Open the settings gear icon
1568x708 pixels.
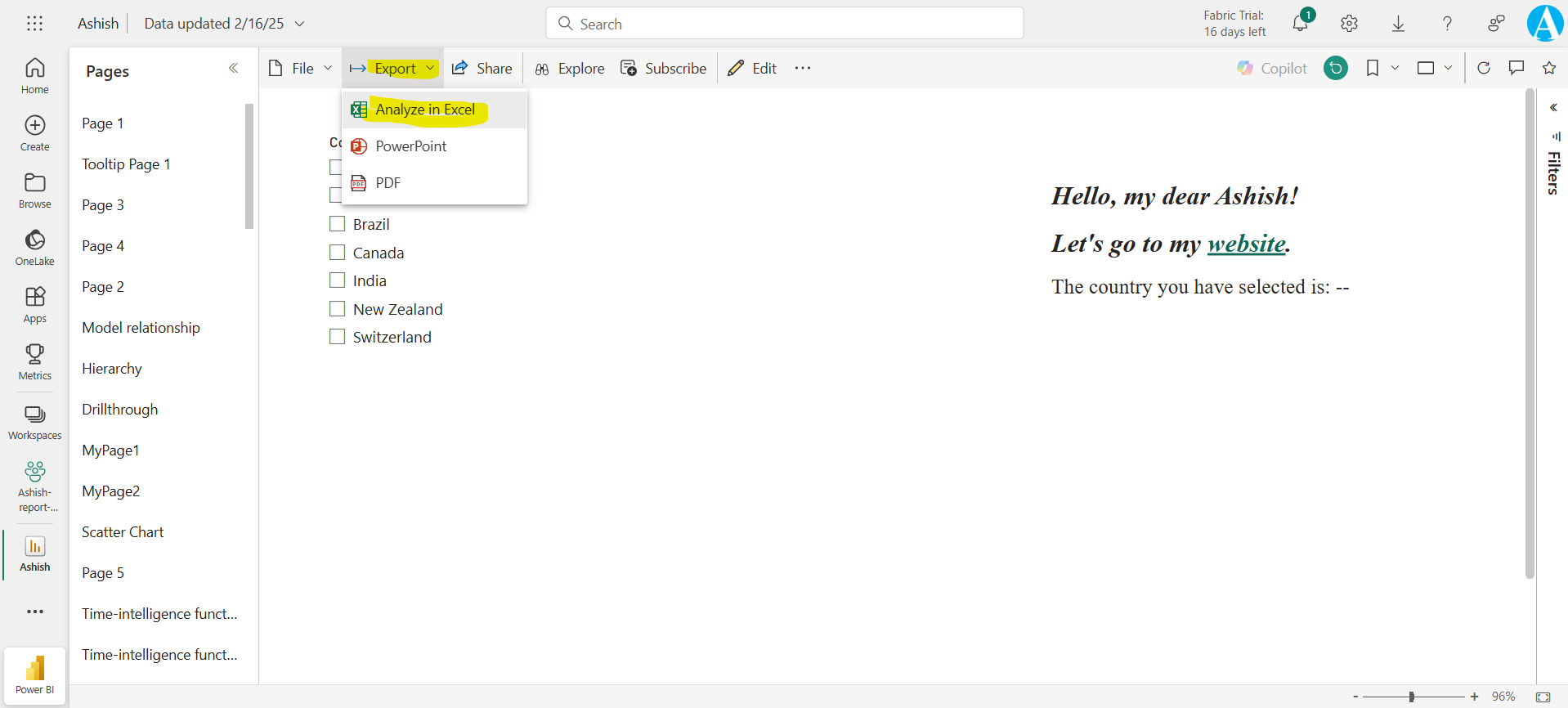(x=1349, y=24)
